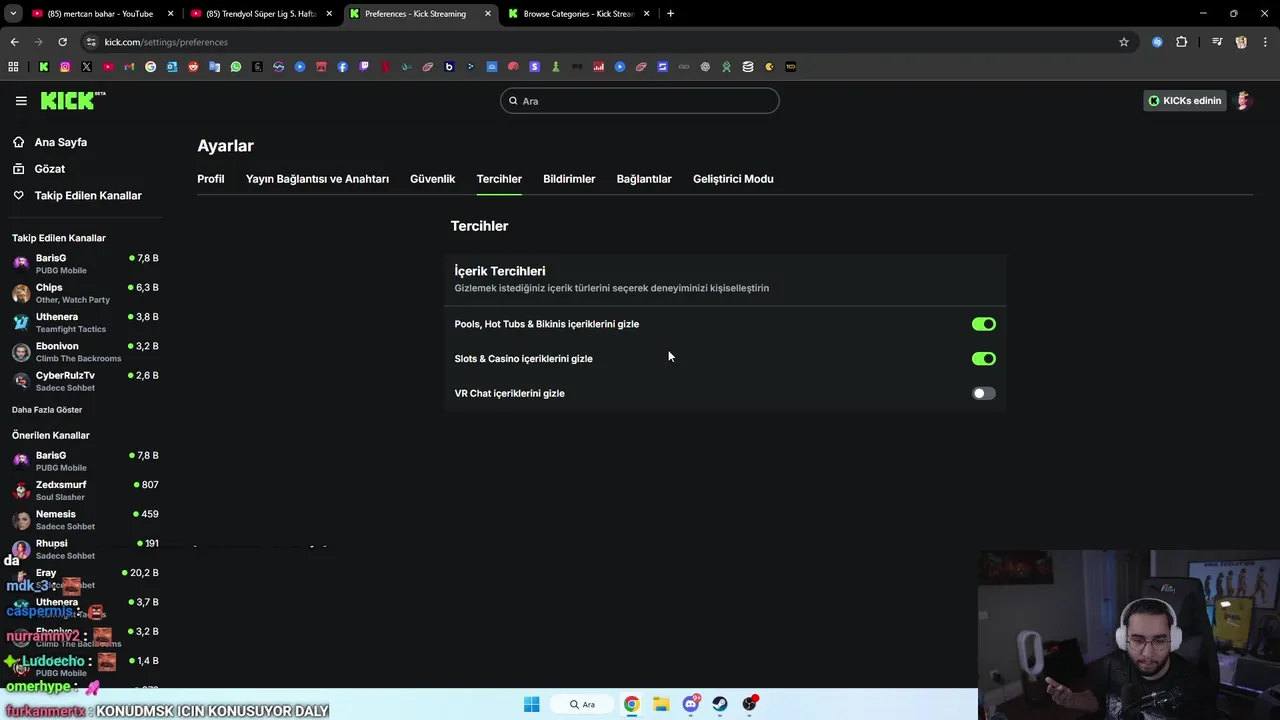Switch to Trendyol Süper Lig browser tab

coord(261,14)
